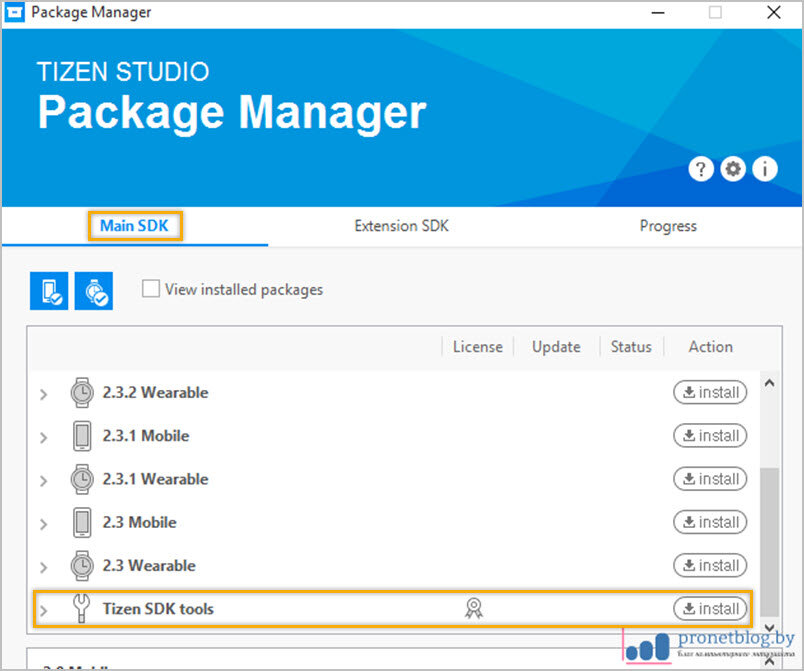Expand the 2.3.2 Wearable row
Image resolution: width=804 pixels, height=671 pixels.
[44, 394]
